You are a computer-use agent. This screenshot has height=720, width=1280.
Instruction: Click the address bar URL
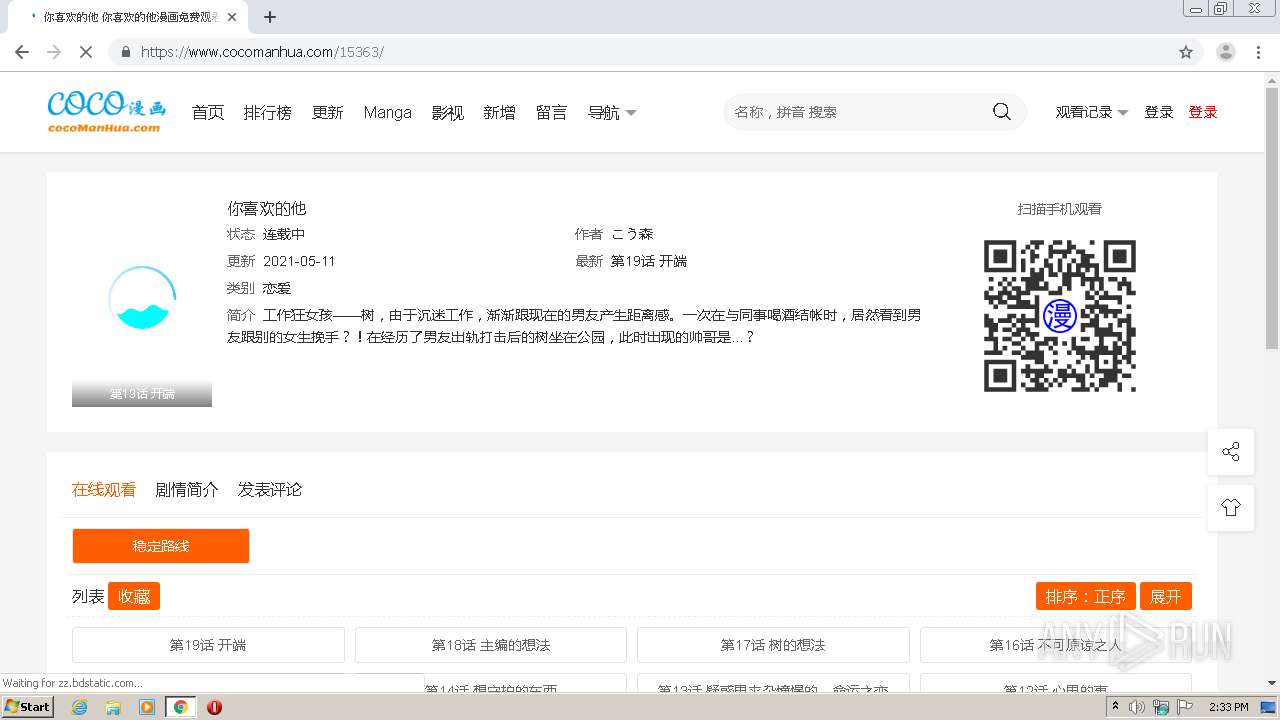point(262,52)
